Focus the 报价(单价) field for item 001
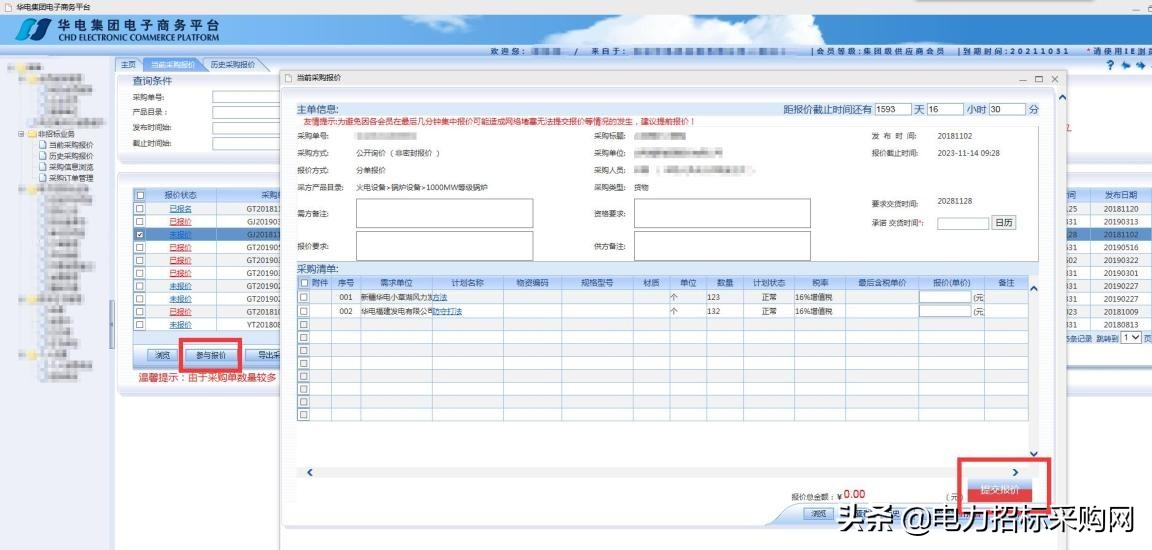The image size is (1152, 550). (x=945, y=297)
